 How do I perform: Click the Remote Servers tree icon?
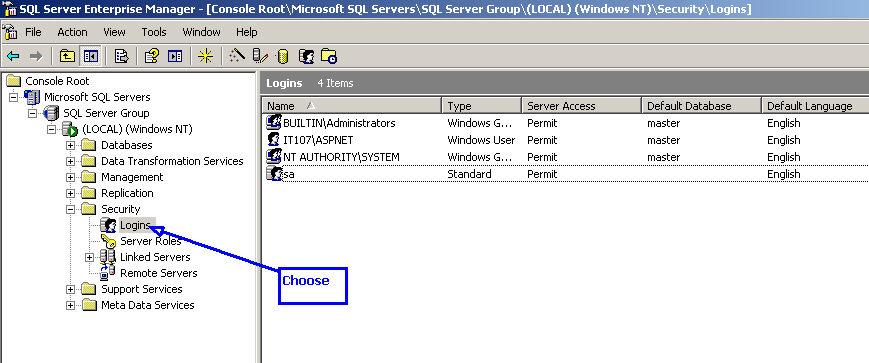click(x=108, y=273)
